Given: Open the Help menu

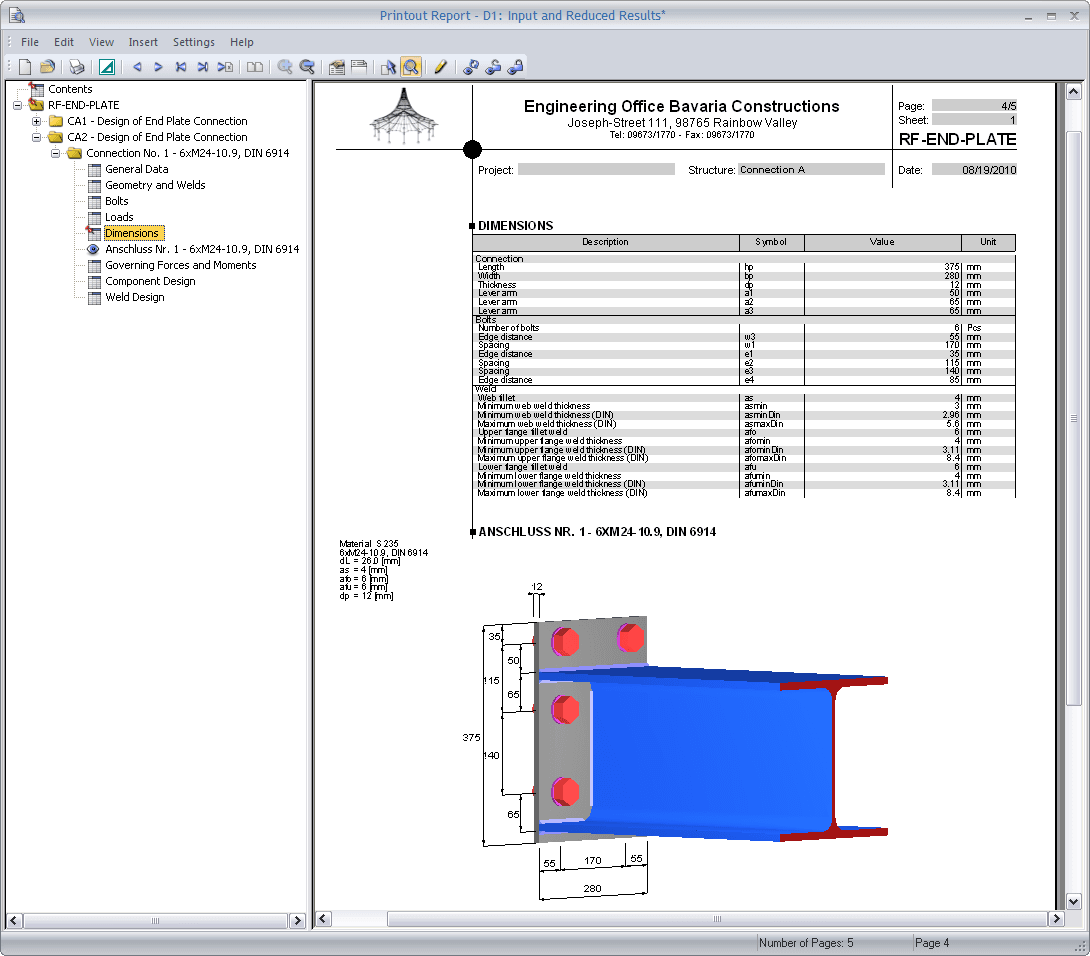Looking at the screenshot, I should (242, 42).
